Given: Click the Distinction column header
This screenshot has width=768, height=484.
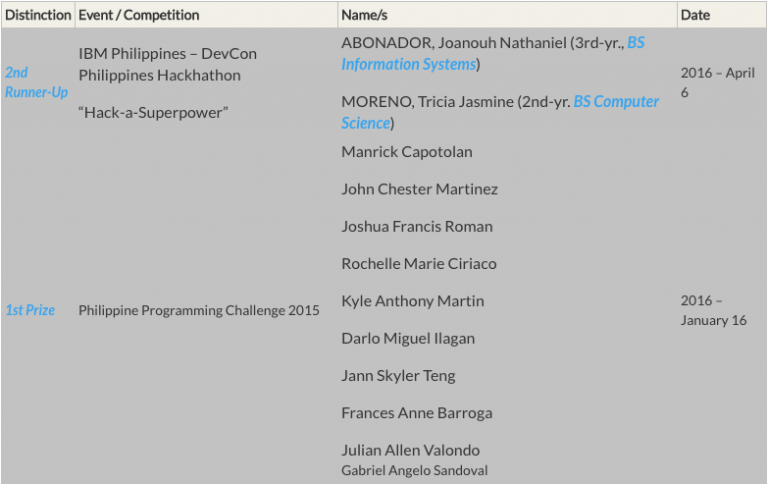Looking at the screenshot, I should pyautogui.click(x=38, y=15).
